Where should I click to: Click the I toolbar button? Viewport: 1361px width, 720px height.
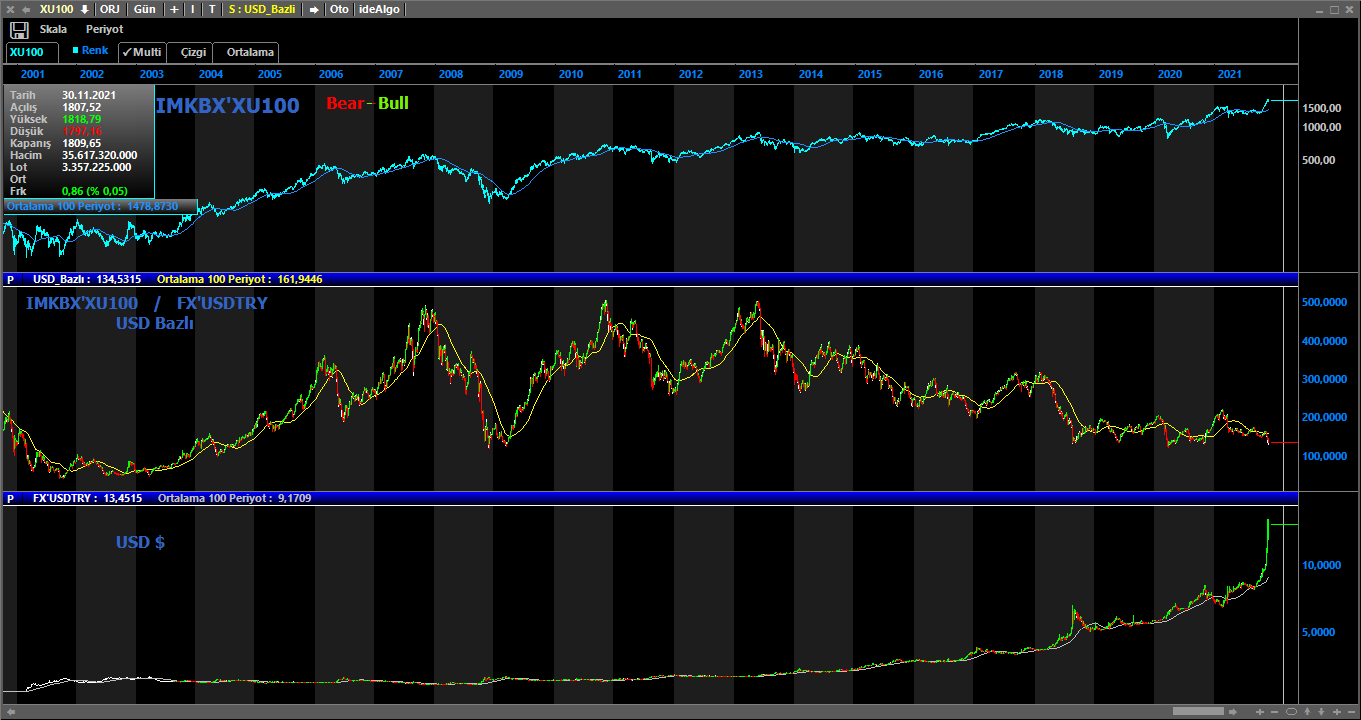(193, 9)
